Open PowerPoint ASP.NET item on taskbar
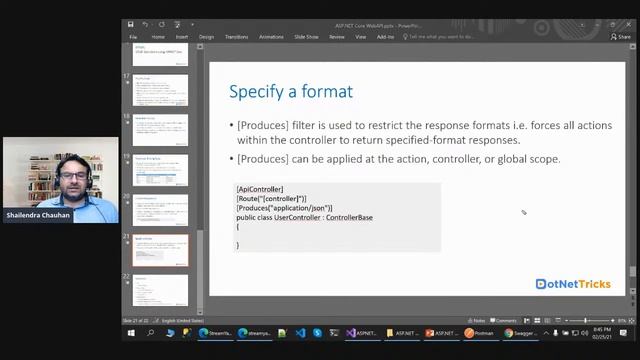 tap(441, 333)
